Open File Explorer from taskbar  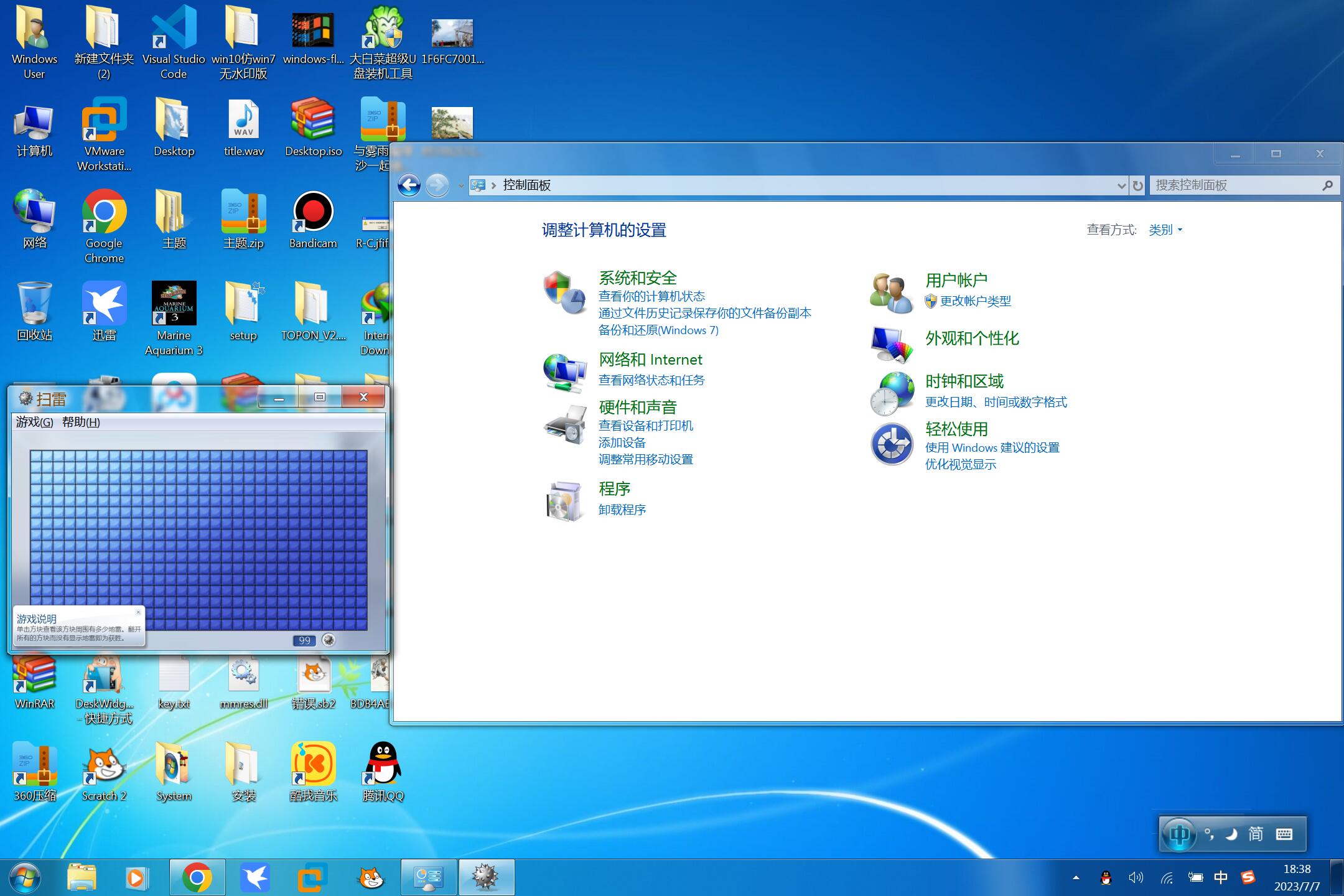82,878
